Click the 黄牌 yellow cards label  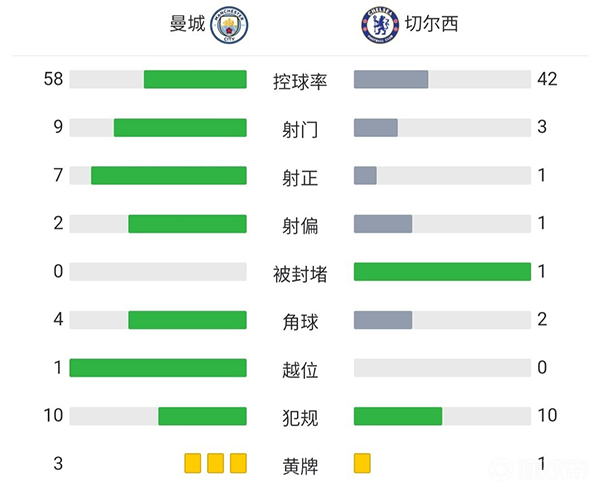tap(300, 465)
